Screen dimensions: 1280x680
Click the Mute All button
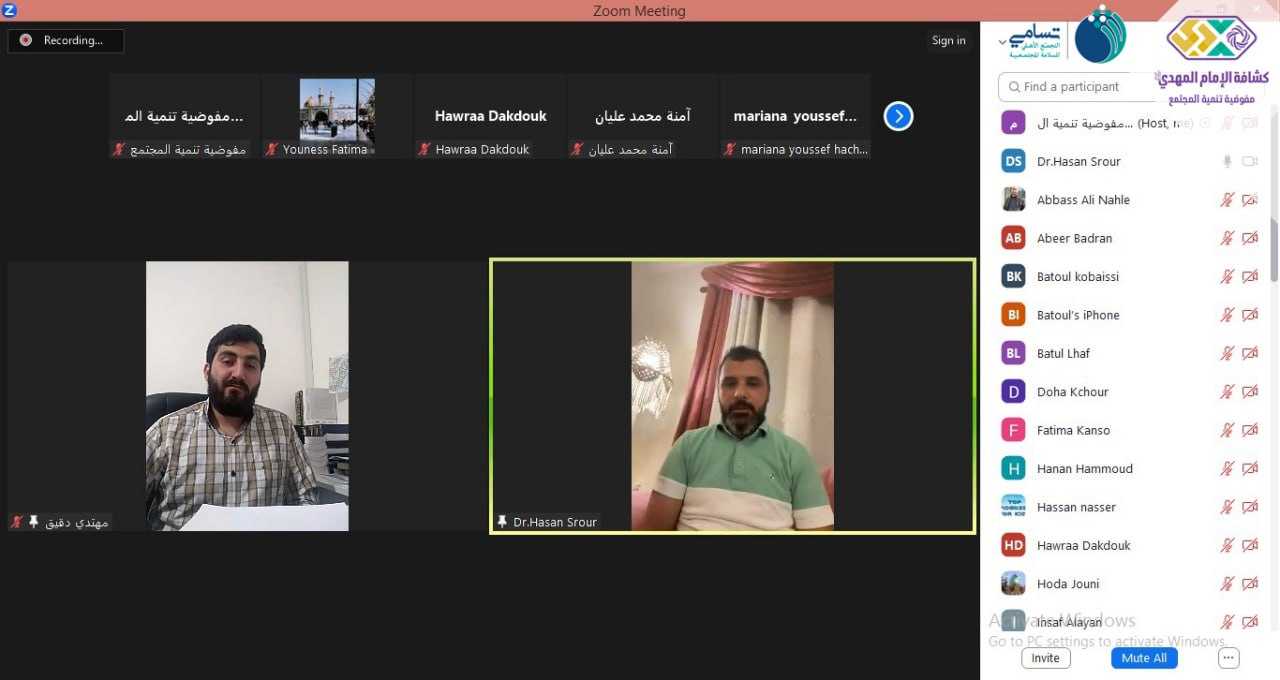(x=1144, y=658)
